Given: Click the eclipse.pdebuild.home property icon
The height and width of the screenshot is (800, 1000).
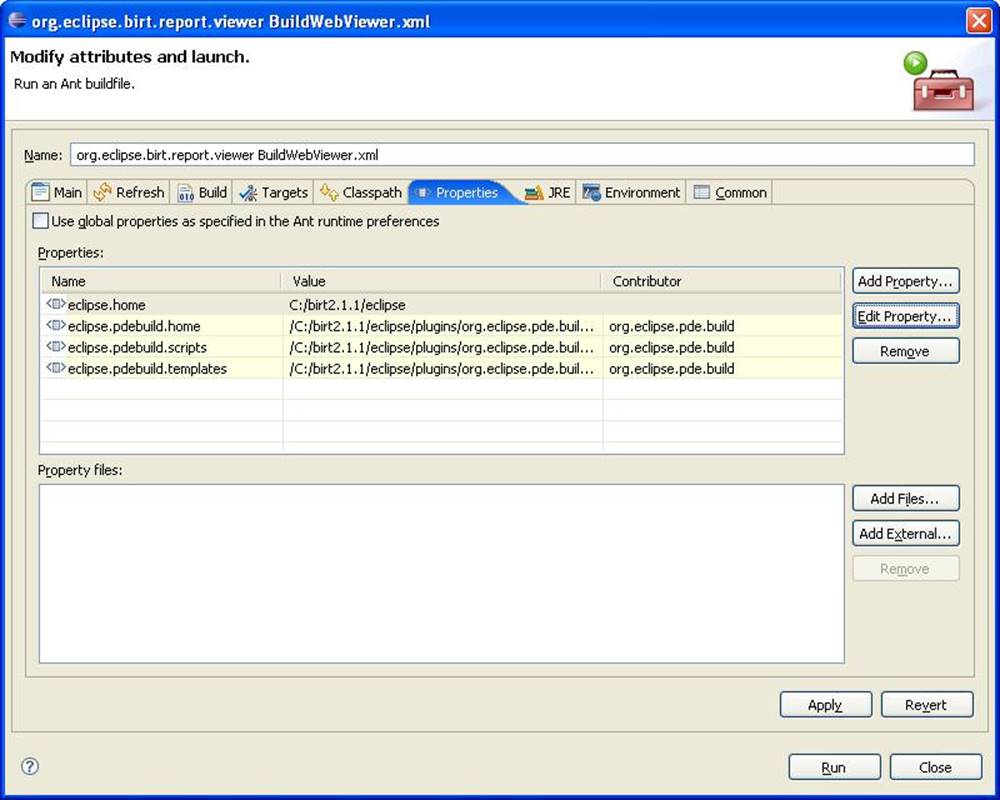Looking at the screenshot, I should 56,325.
